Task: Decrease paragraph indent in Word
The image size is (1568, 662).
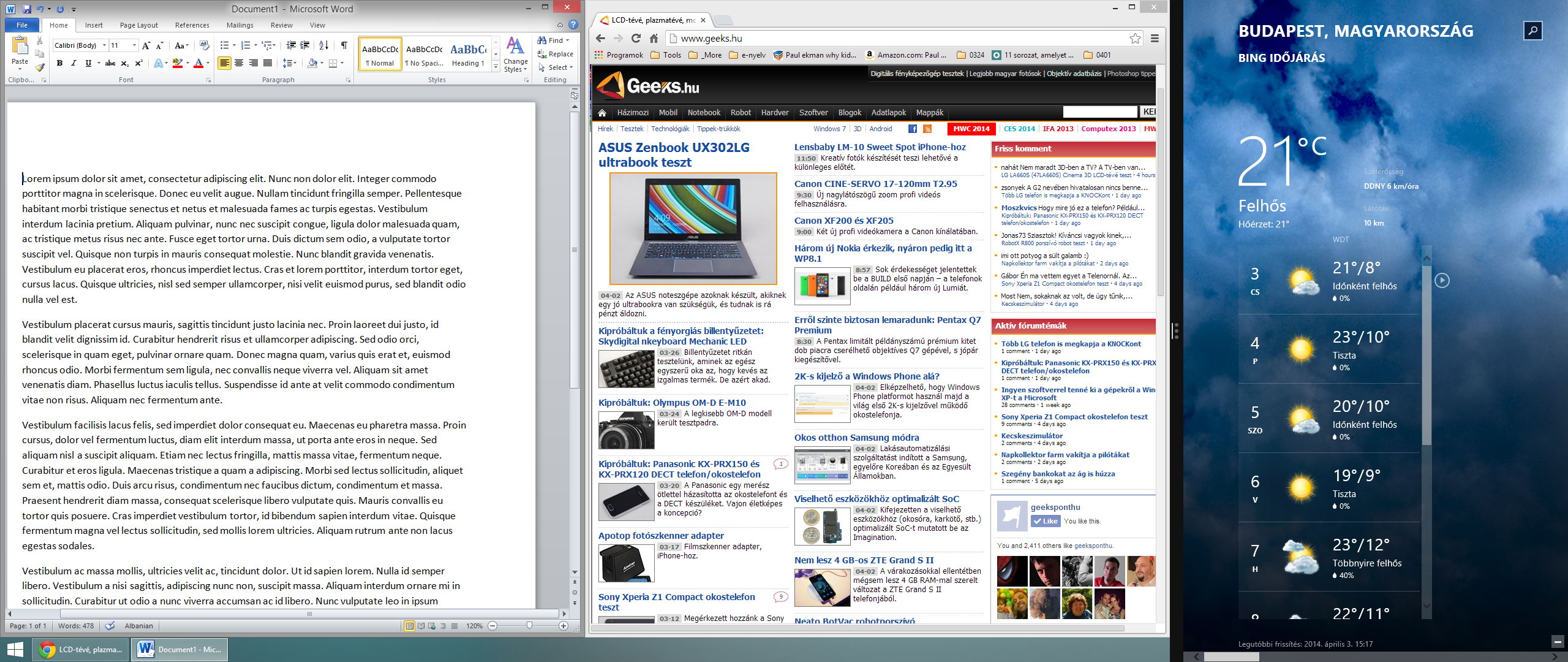Action: pyautogui.click(x=291, y=45)
